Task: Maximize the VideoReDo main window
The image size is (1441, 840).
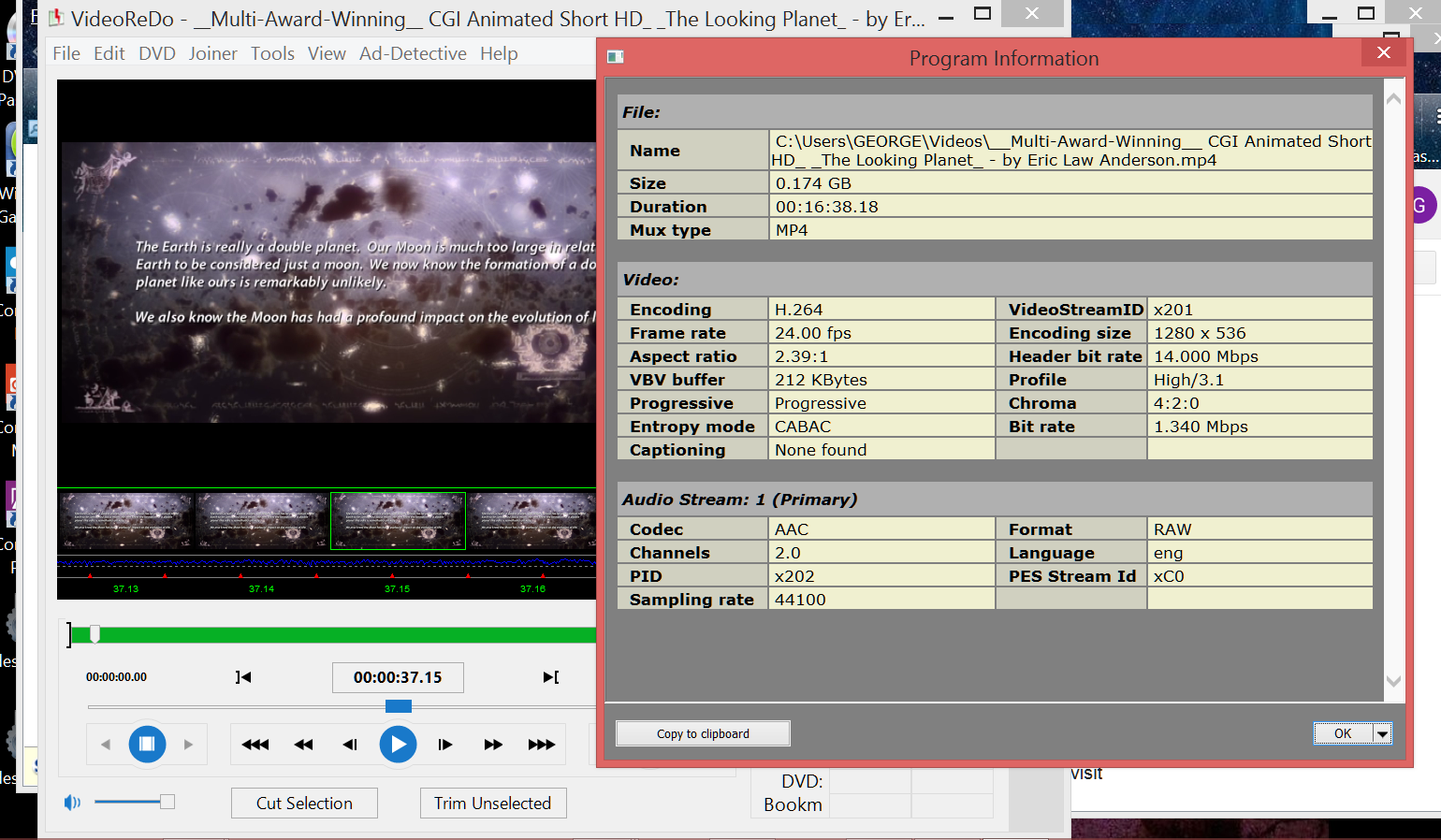Action: (x=982, y=14)
